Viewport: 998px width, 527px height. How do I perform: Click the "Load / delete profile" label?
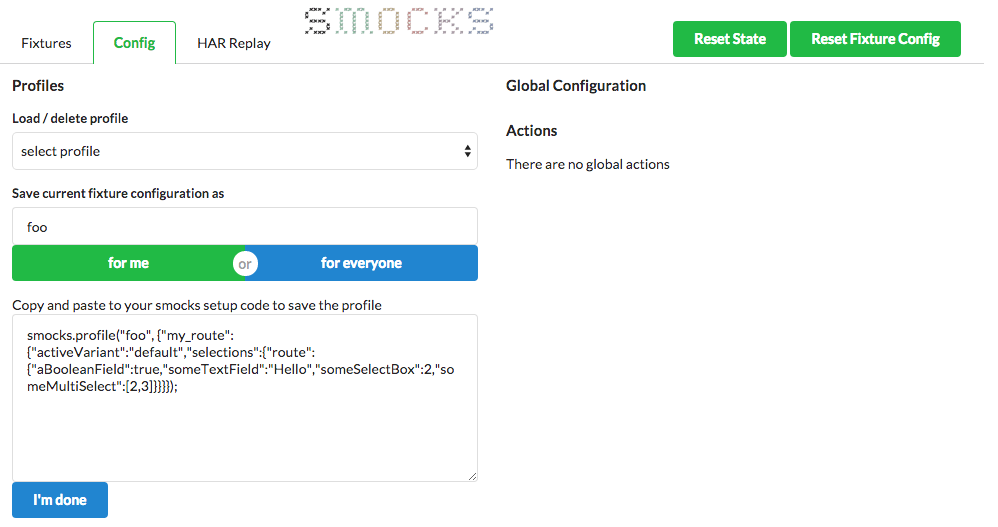click(x=70, y=118)
